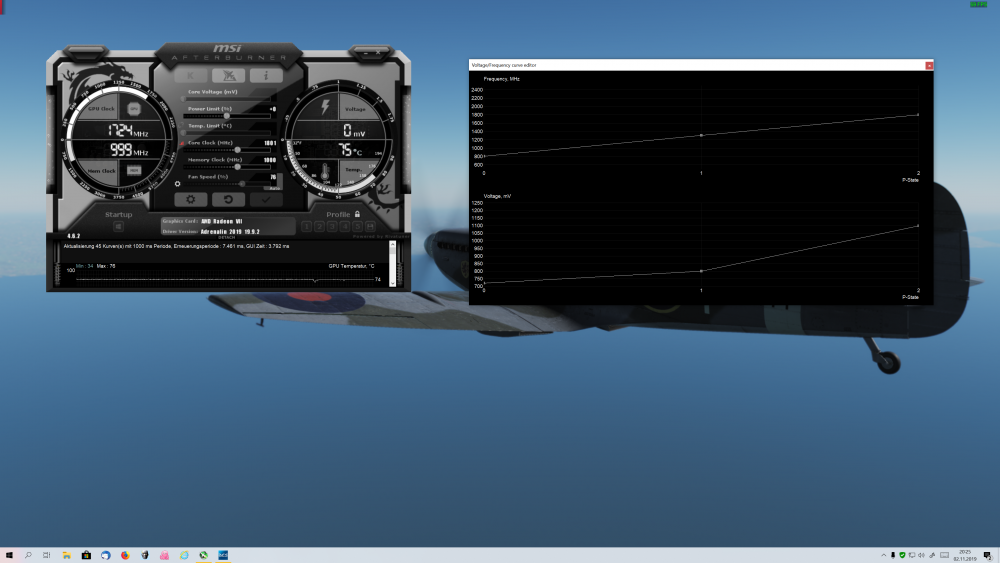Open Firefox from the Windows taskbar

(x=125, y=555)
